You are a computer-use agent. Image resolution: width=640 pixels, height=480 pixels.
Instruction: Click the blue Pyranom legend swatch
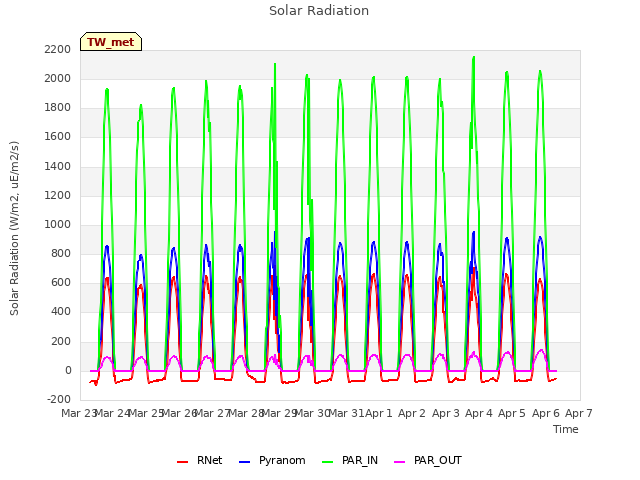tap(244, 462)
